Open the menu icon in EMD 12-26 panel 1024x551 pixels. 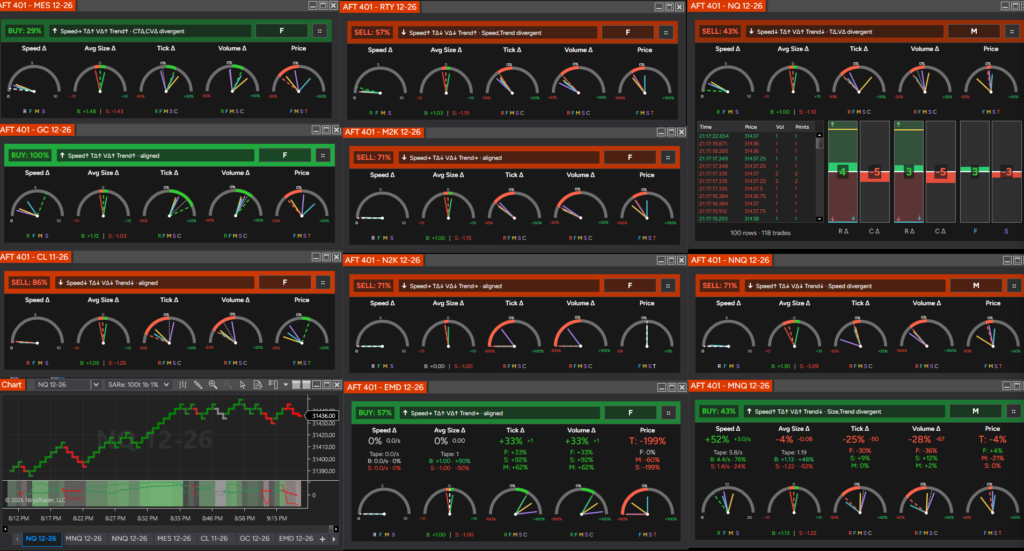(668, 413)
